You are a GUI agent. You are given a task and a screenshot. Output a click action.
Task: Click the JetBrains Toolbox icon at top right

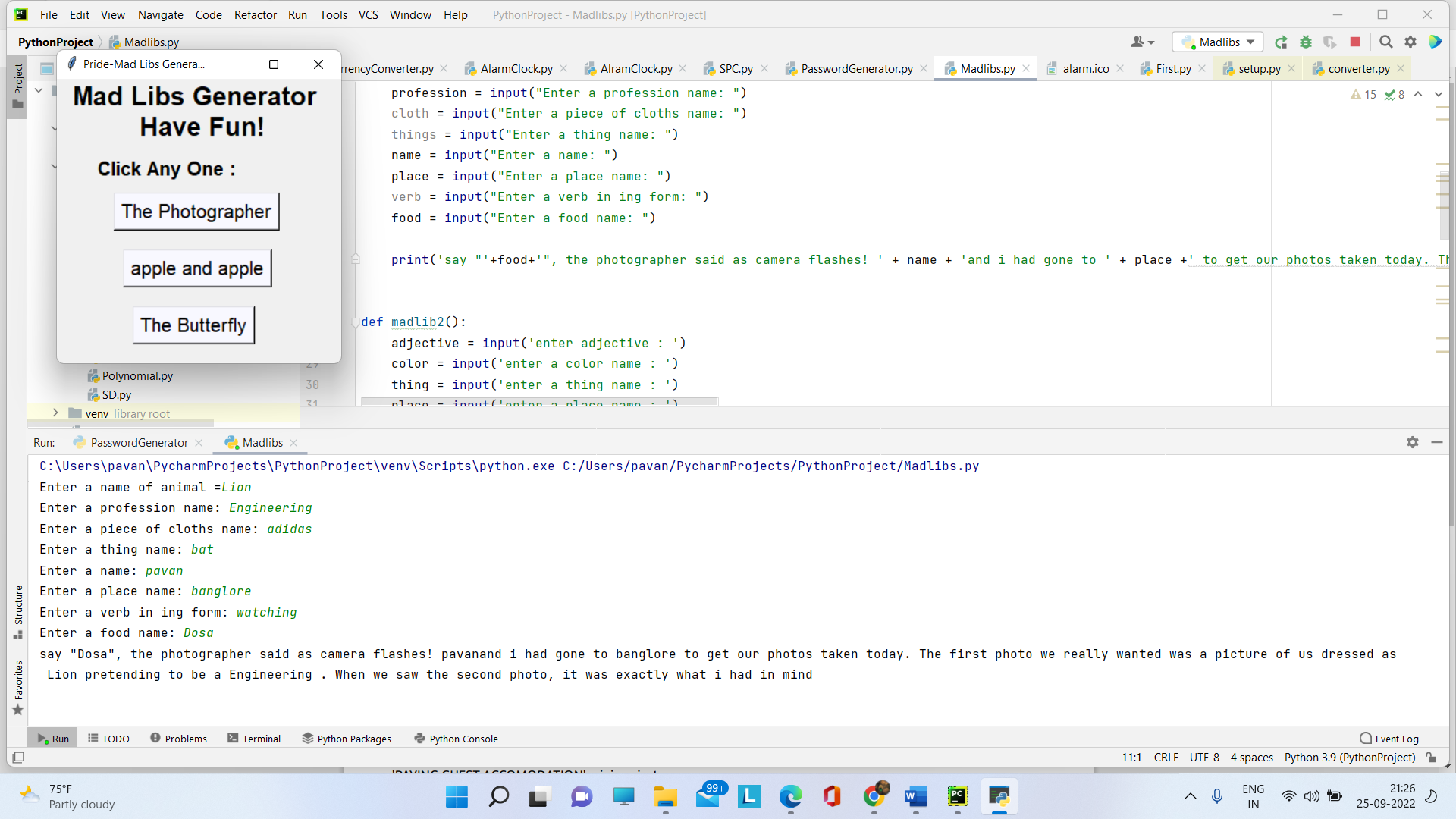coord(1436,42)
